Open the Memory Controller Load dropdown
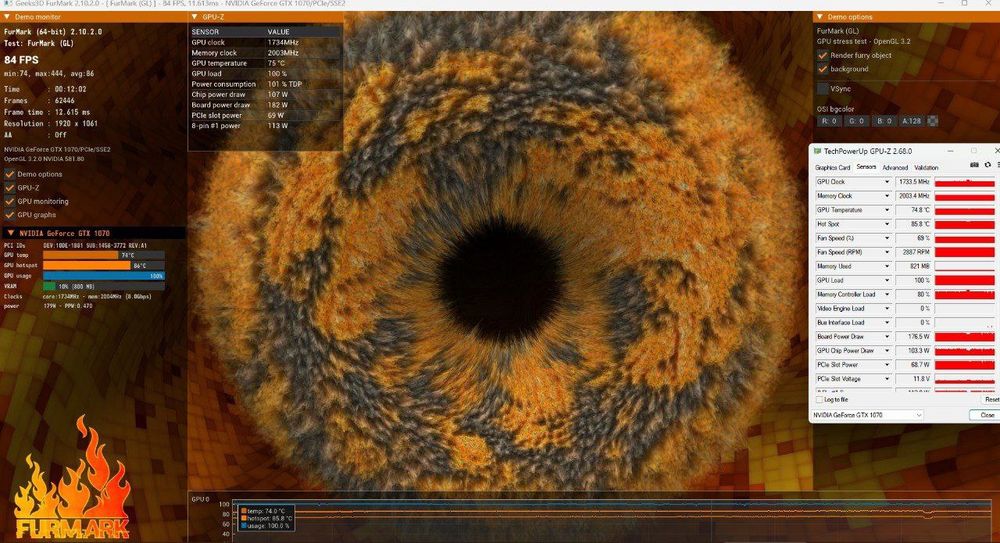1000x543 pixels. pyautogui.click(x=886, y=294)
